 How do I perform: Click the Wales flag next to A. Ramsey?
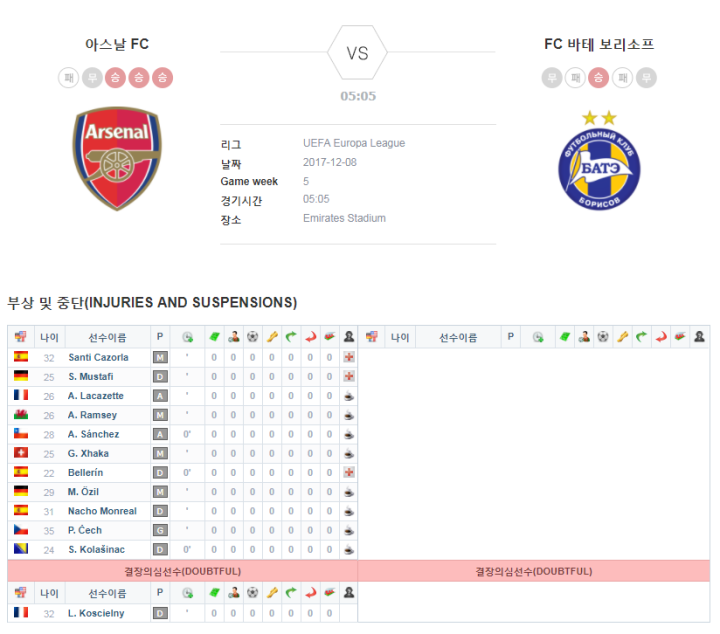coord(21,415)
